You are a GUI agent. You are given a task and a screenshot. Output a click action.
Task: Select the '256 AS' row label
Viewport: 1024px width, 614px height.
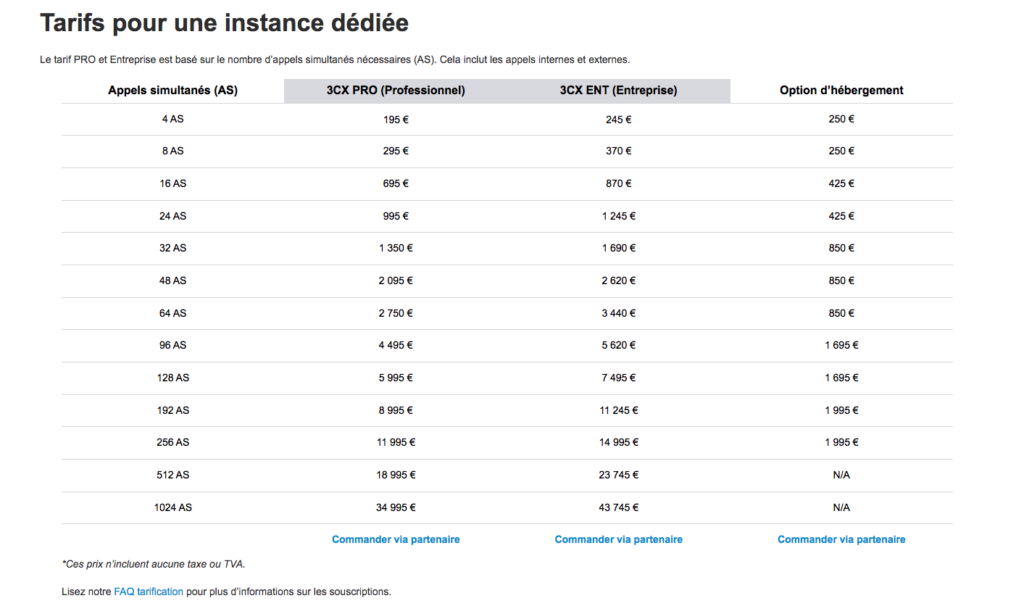tap(172, 443)
